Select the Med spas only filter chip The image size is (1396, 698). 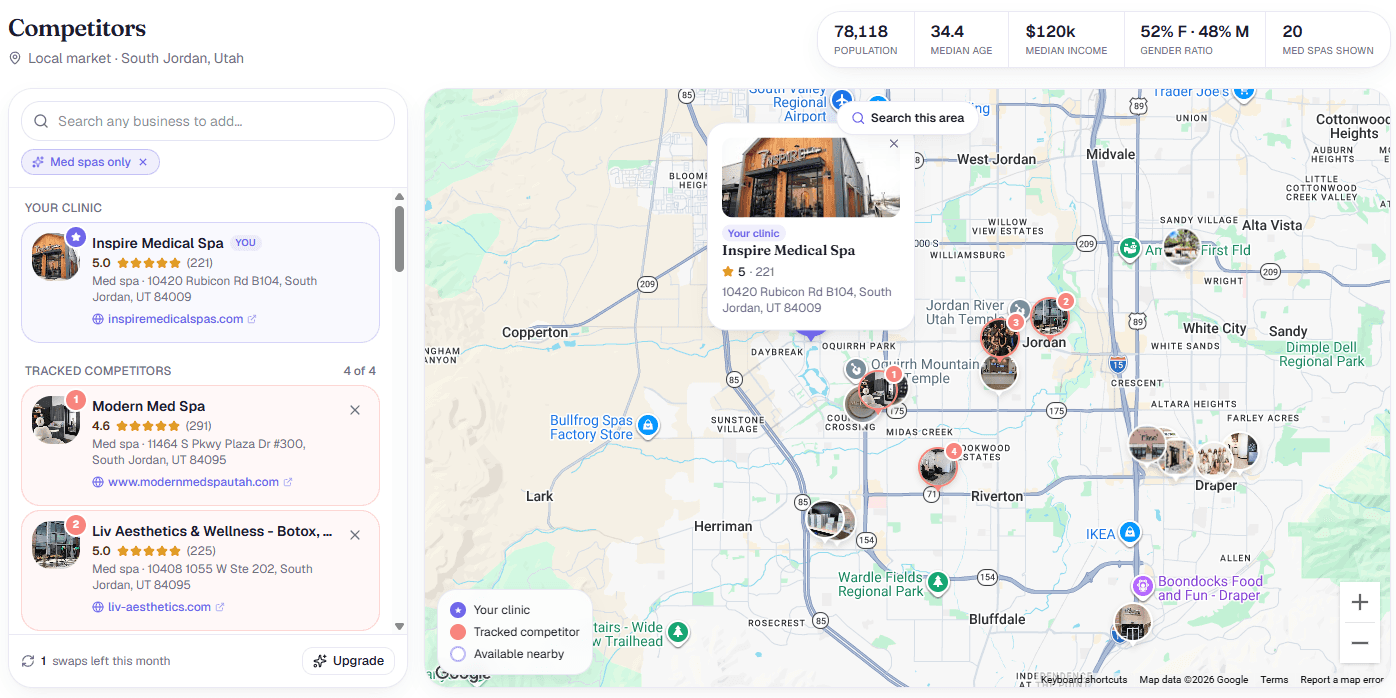[x=90, y=162]
